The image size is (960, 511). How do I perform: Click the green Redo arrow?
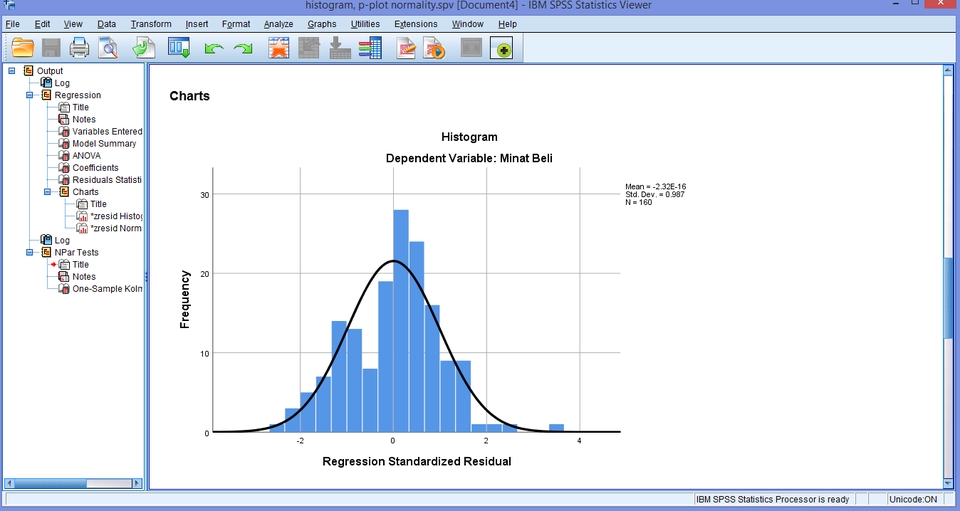tap(243, 48)
